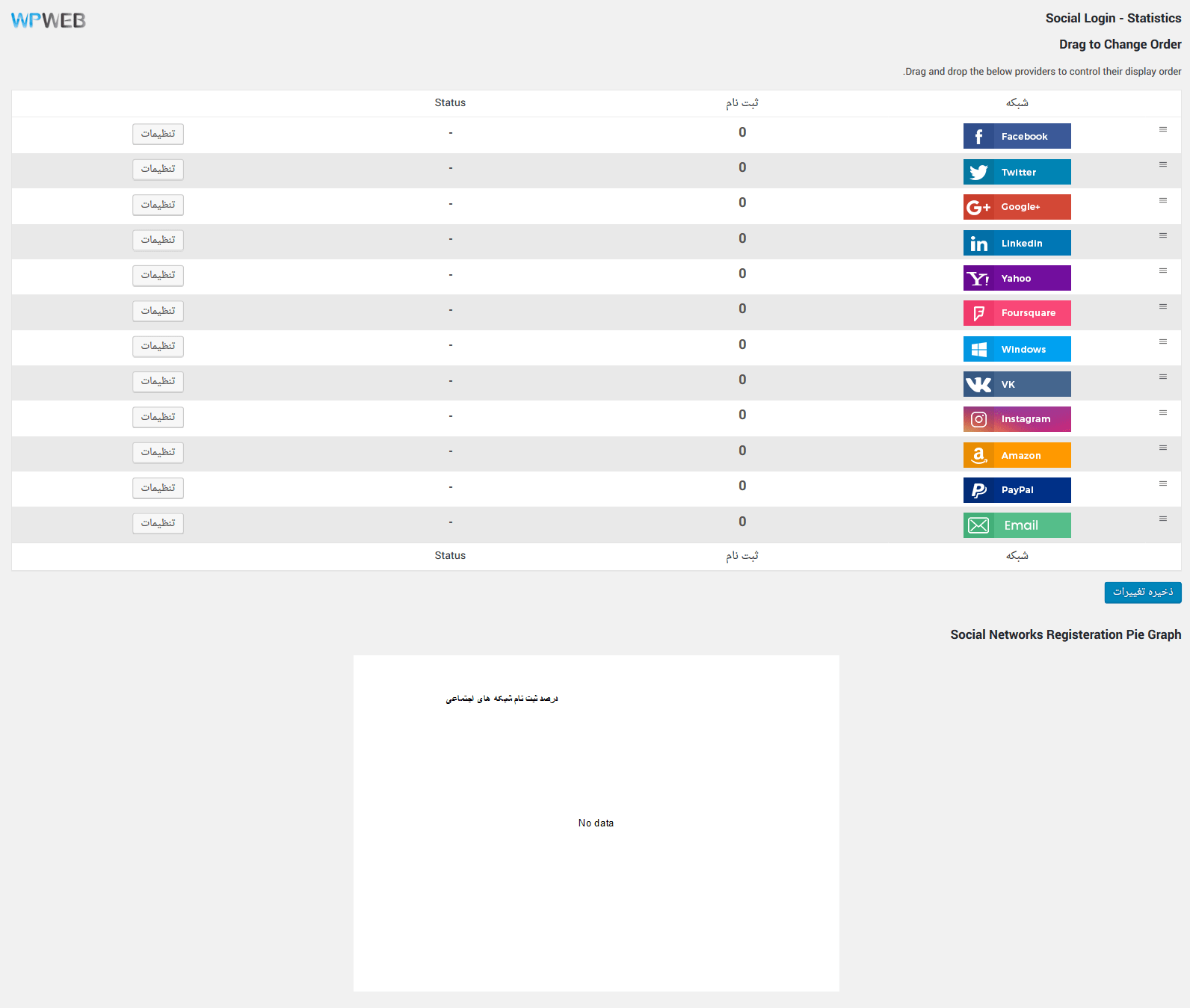The height and width of the screenshot is (1008, 1190).
Task: Click the Amazon provider button
Action: point(1017,455)
